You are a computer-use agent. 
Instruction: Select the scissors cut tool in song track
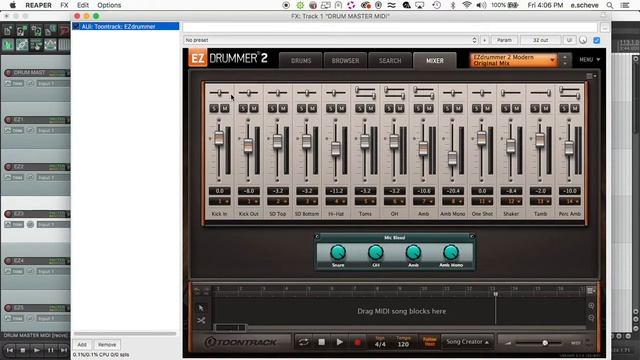(x=201, y=320)
